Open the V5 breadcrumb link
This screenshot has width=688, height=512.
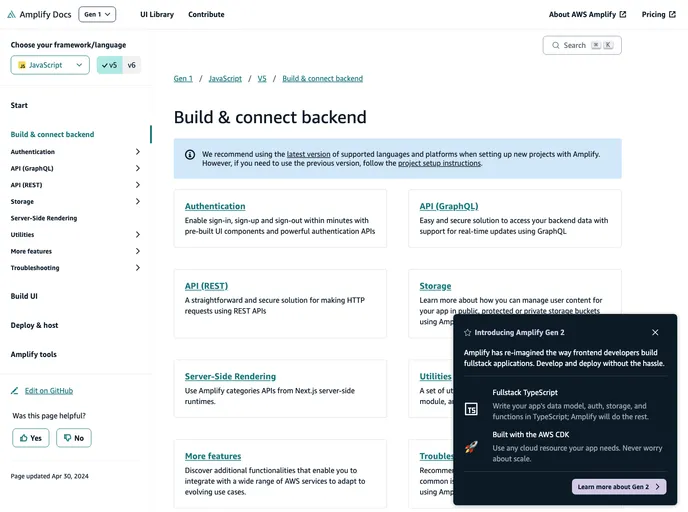point(262,79)
